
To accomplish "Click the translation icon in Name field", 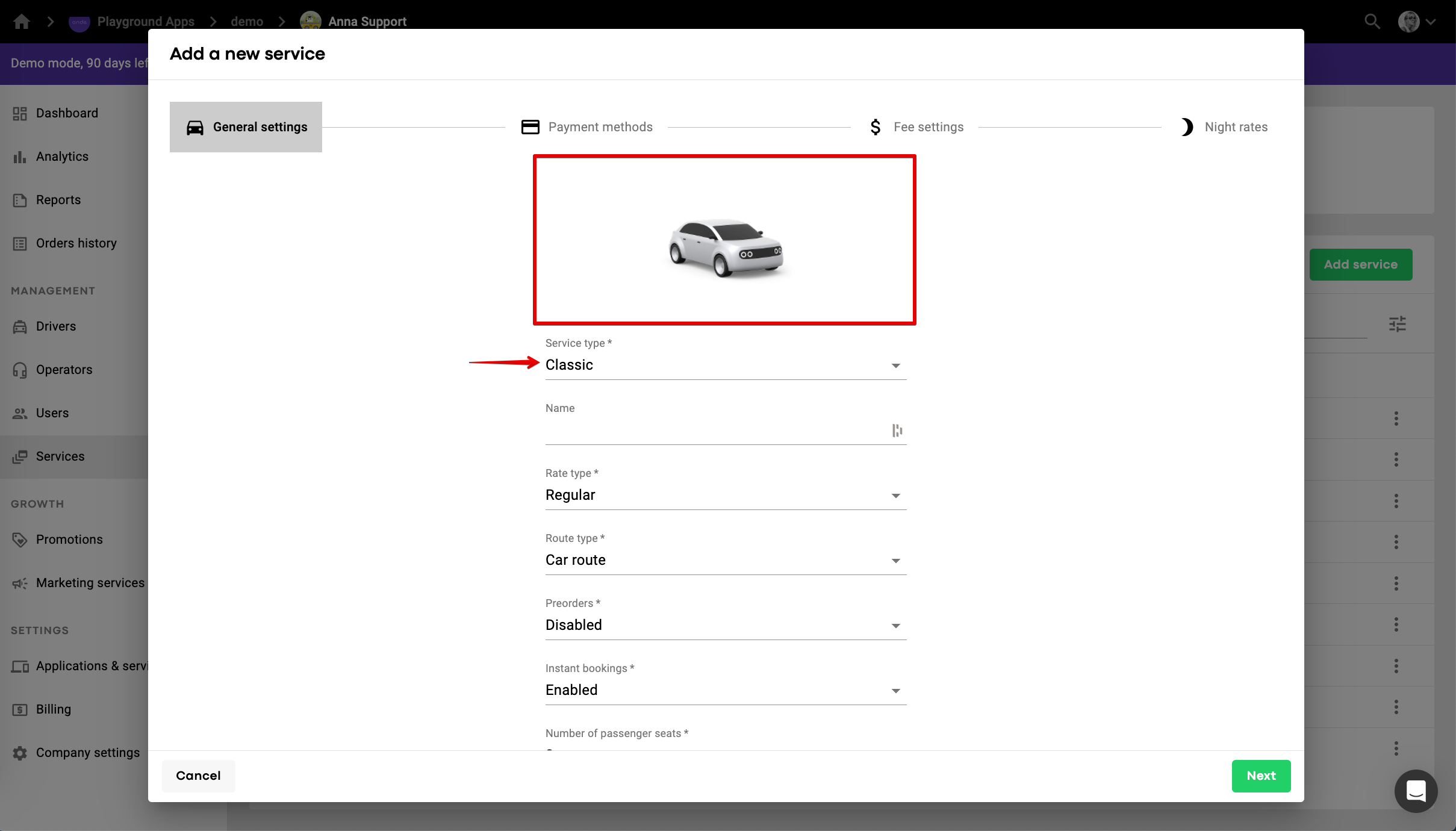I will pos(897,431).
